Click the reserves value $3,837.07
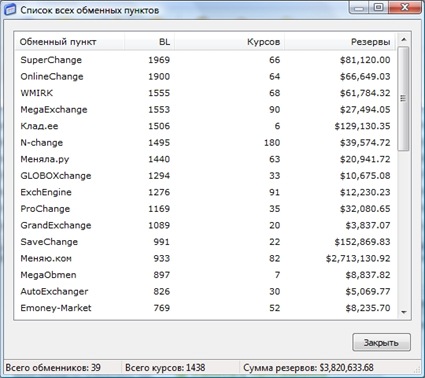This screenshot has height=378, width=425. (368, 225)
